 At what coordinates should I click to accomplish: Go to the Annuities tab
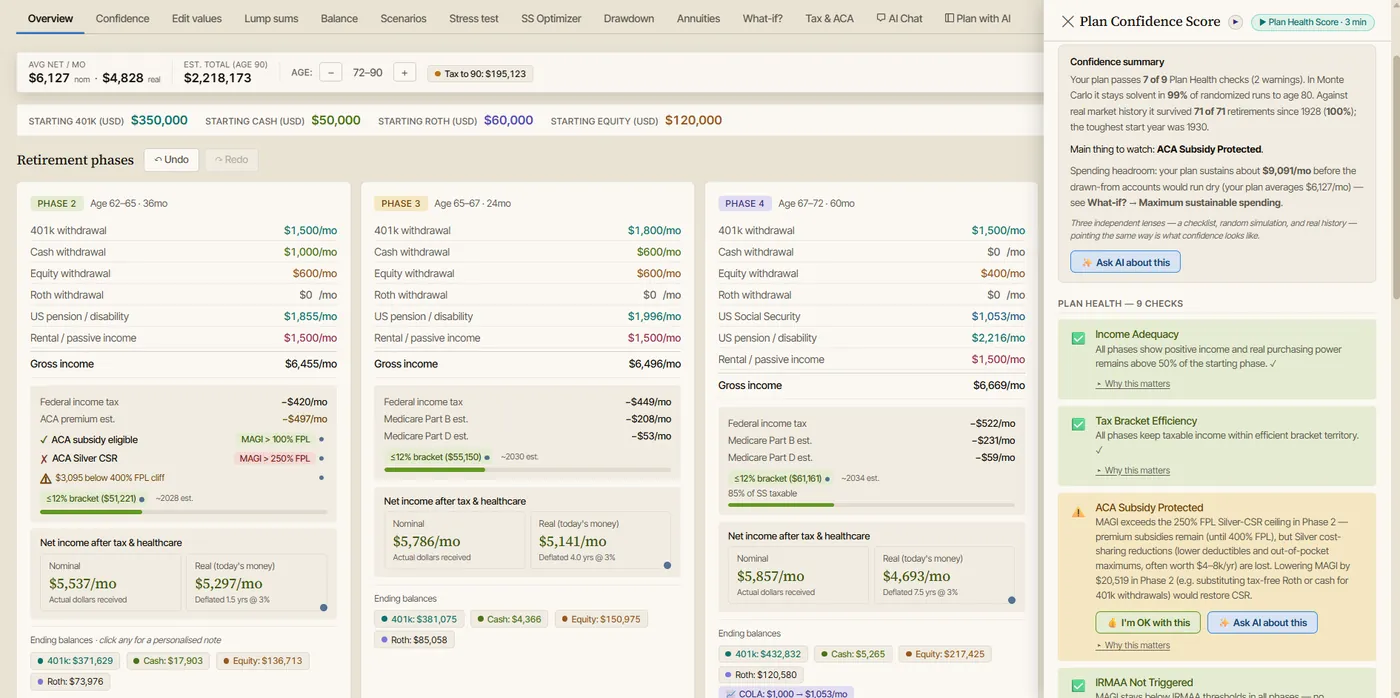click(698, 18)
